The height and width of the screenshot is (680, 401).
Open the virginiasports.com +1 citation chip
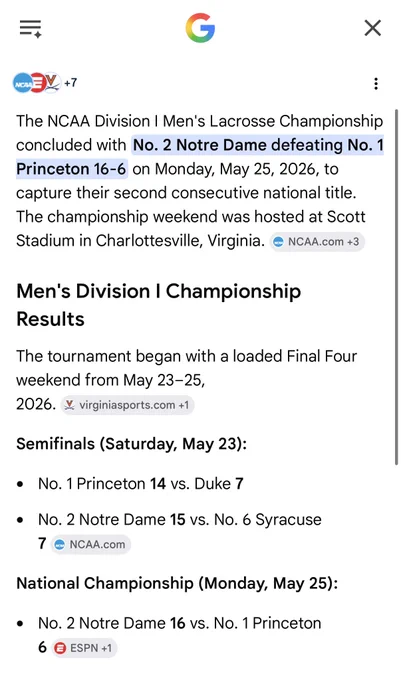[127, 405]
